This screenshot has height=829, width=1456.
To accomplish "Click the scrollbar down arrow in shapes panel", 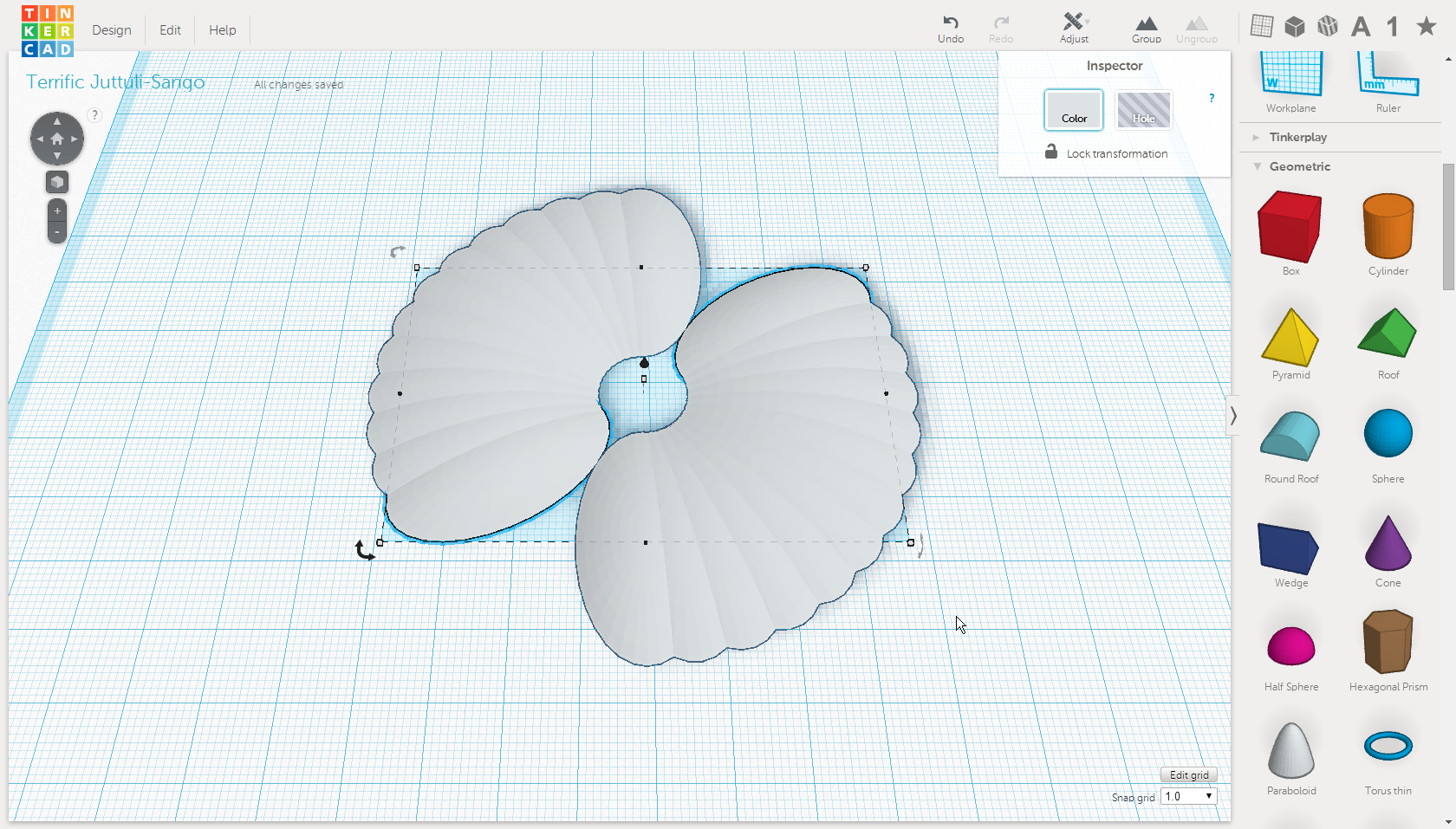I will (x=1449, y=821).
